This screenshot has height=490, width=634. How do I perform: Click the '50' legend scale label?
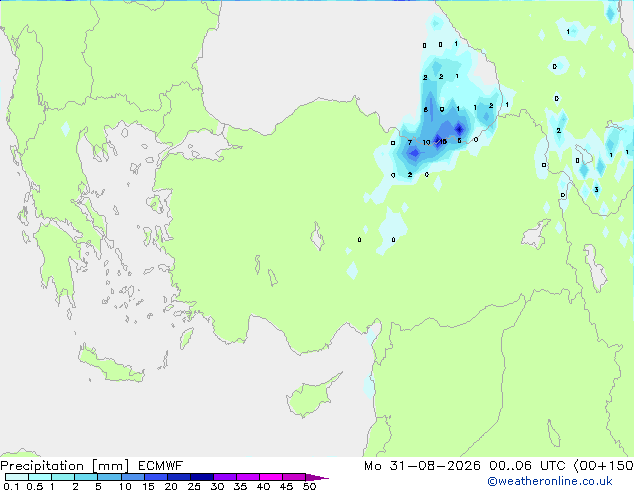pos(309,486)
